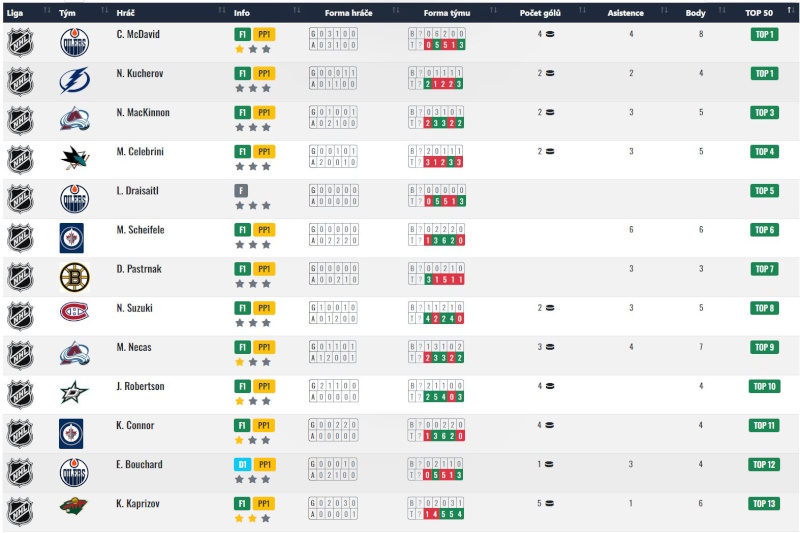This screenshot has width=800, height=533.
Task: Click the Edmonton Oilers logo beside C. McDavid
Action: pos(74,42)
